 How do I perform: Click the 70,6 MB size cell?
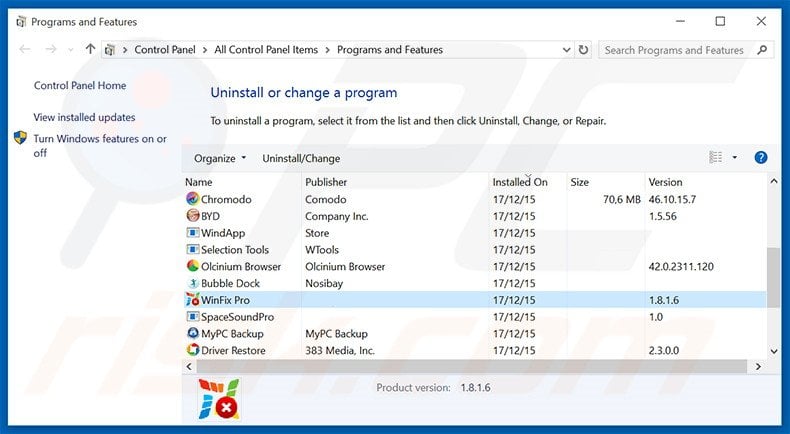pyautogui.click(x=622, y=199)
